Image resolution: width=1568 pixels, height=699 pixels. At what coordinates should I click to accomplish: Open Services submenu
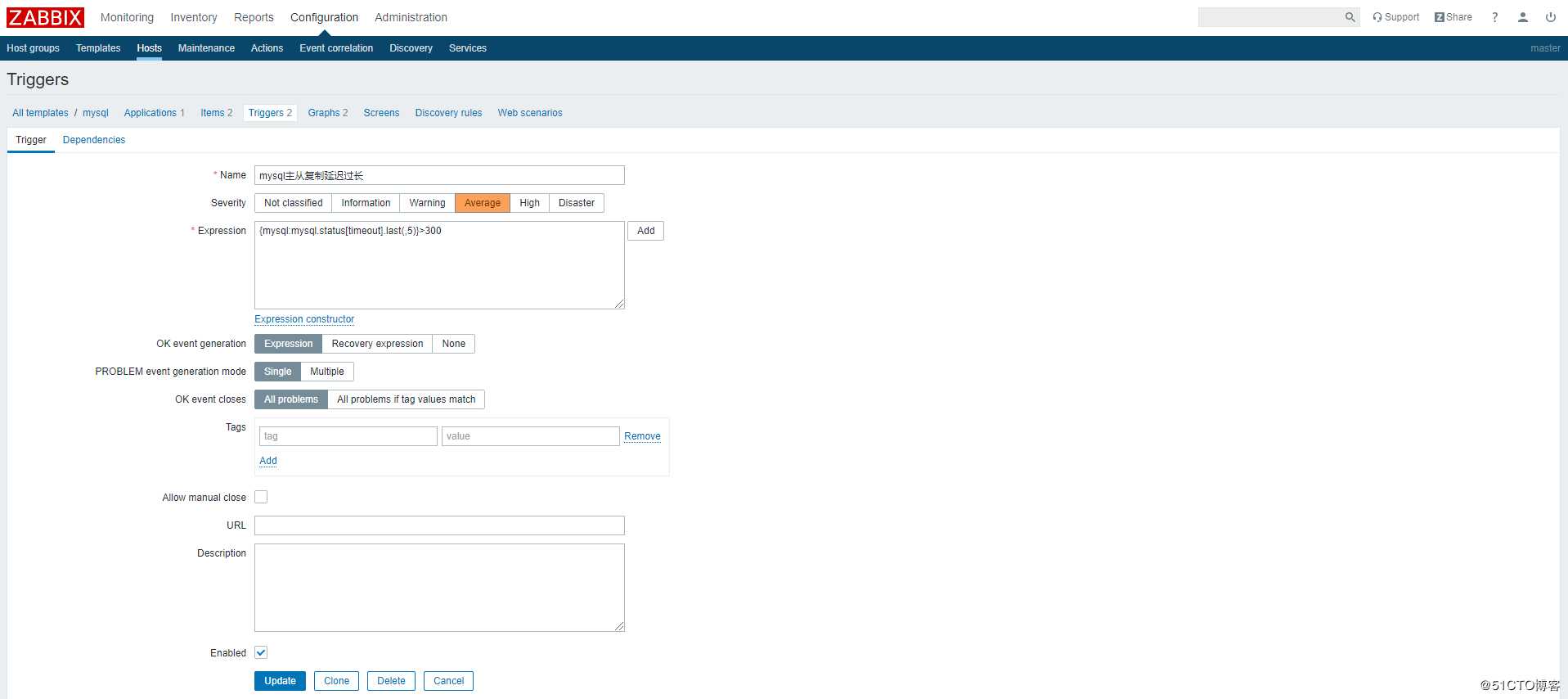click(x=467, y=48)
